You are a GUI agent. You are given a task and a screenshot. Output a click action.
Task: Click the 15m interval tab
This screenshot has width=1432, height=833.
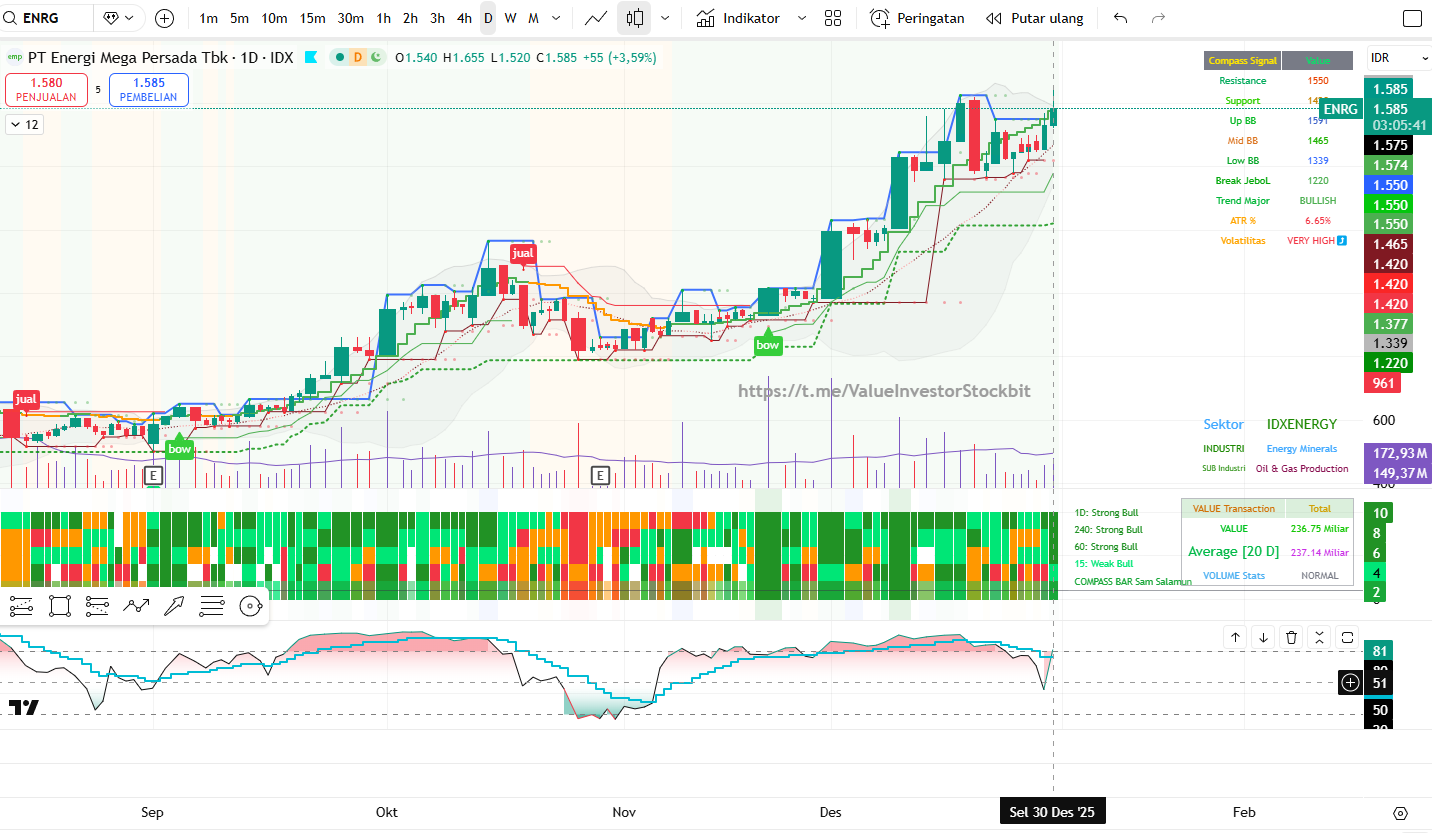coord(312,18)
